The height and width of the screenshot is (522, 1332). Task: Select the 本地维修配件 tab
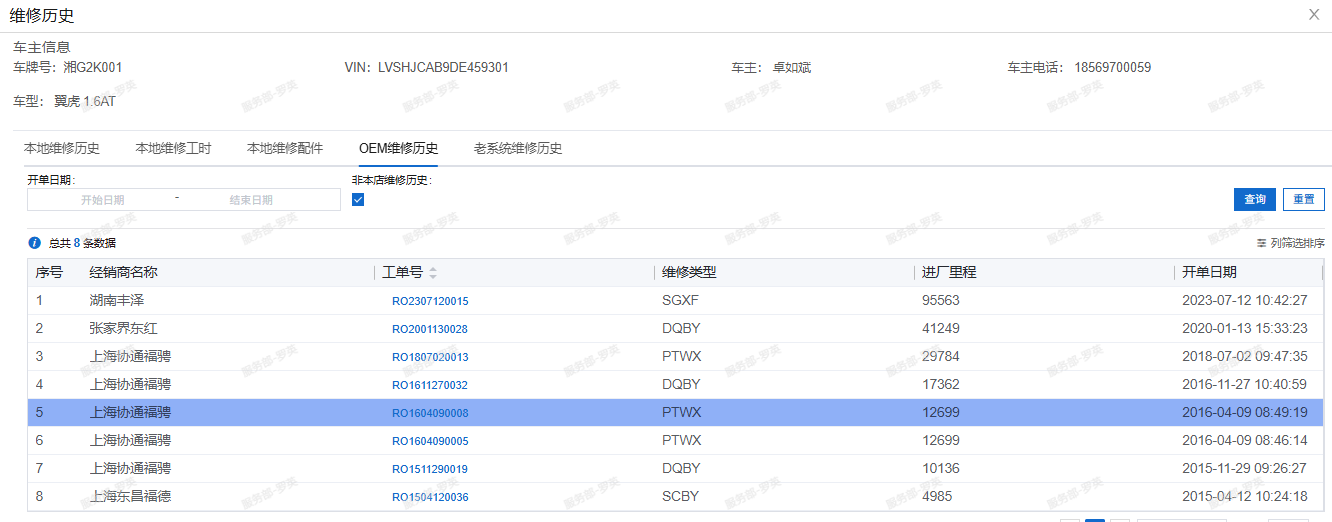285,148
